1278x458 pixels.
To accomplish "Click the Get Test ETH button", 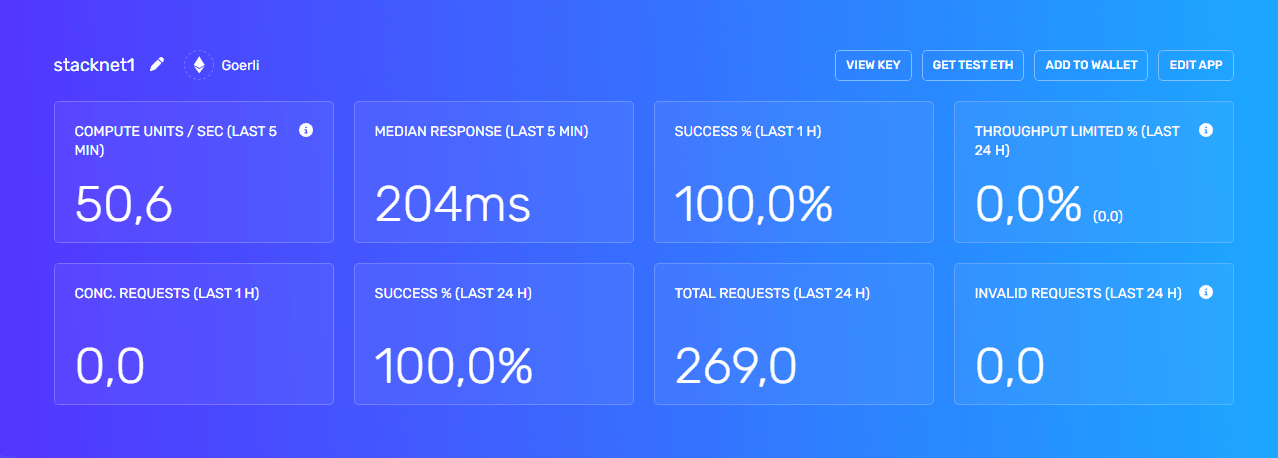I will point(972,65).
